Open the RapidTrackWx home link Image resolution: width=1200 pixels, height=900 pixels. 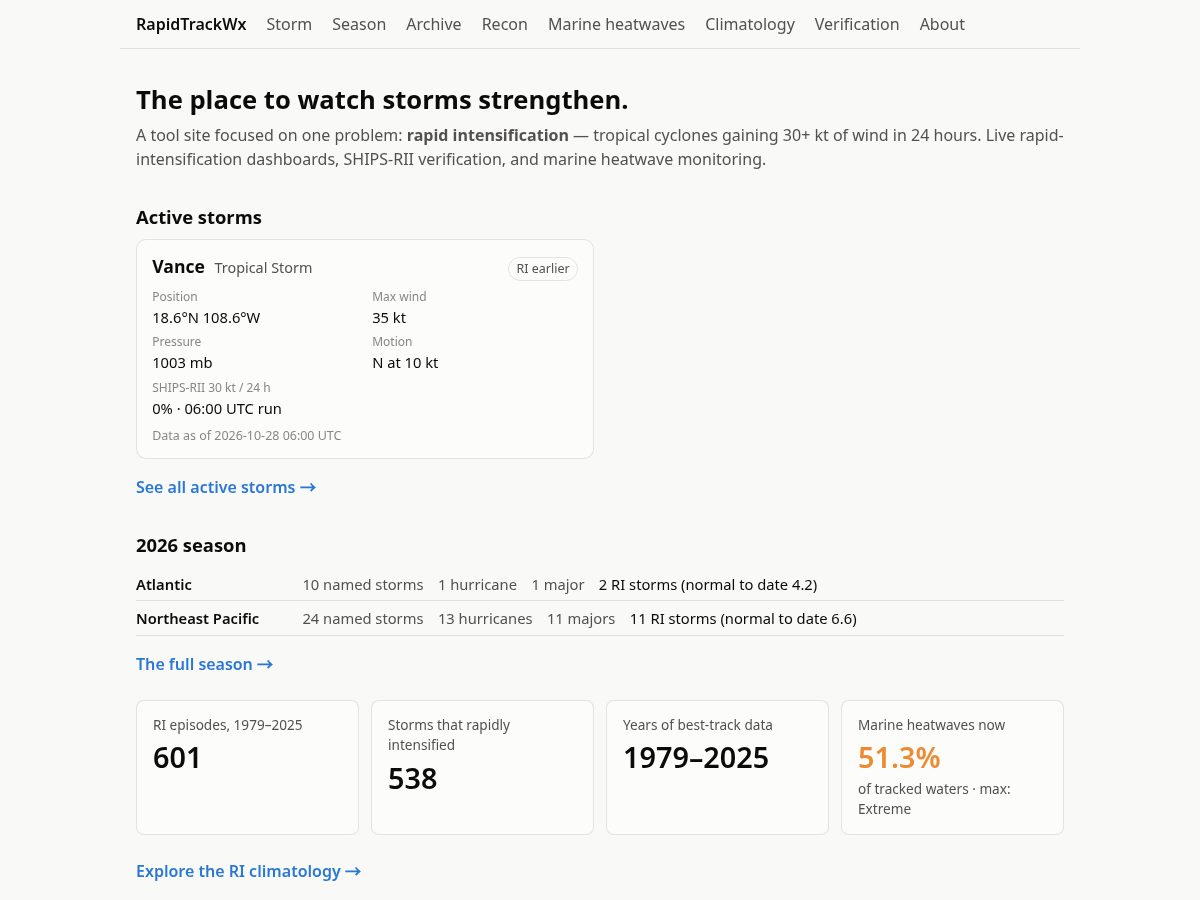[x=191, y=24]
